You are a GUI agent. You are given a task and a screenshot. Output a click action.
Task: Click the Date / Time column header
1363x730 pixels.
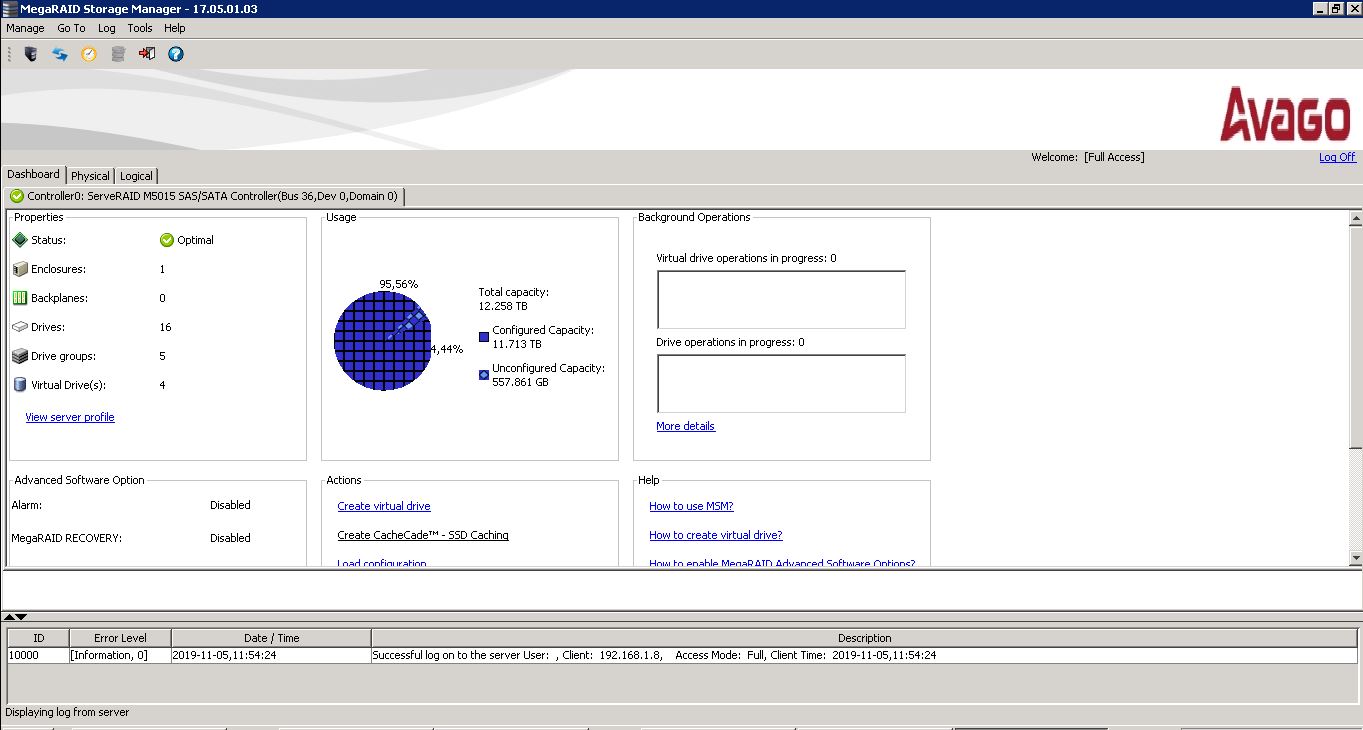click(x=271, y=638)
